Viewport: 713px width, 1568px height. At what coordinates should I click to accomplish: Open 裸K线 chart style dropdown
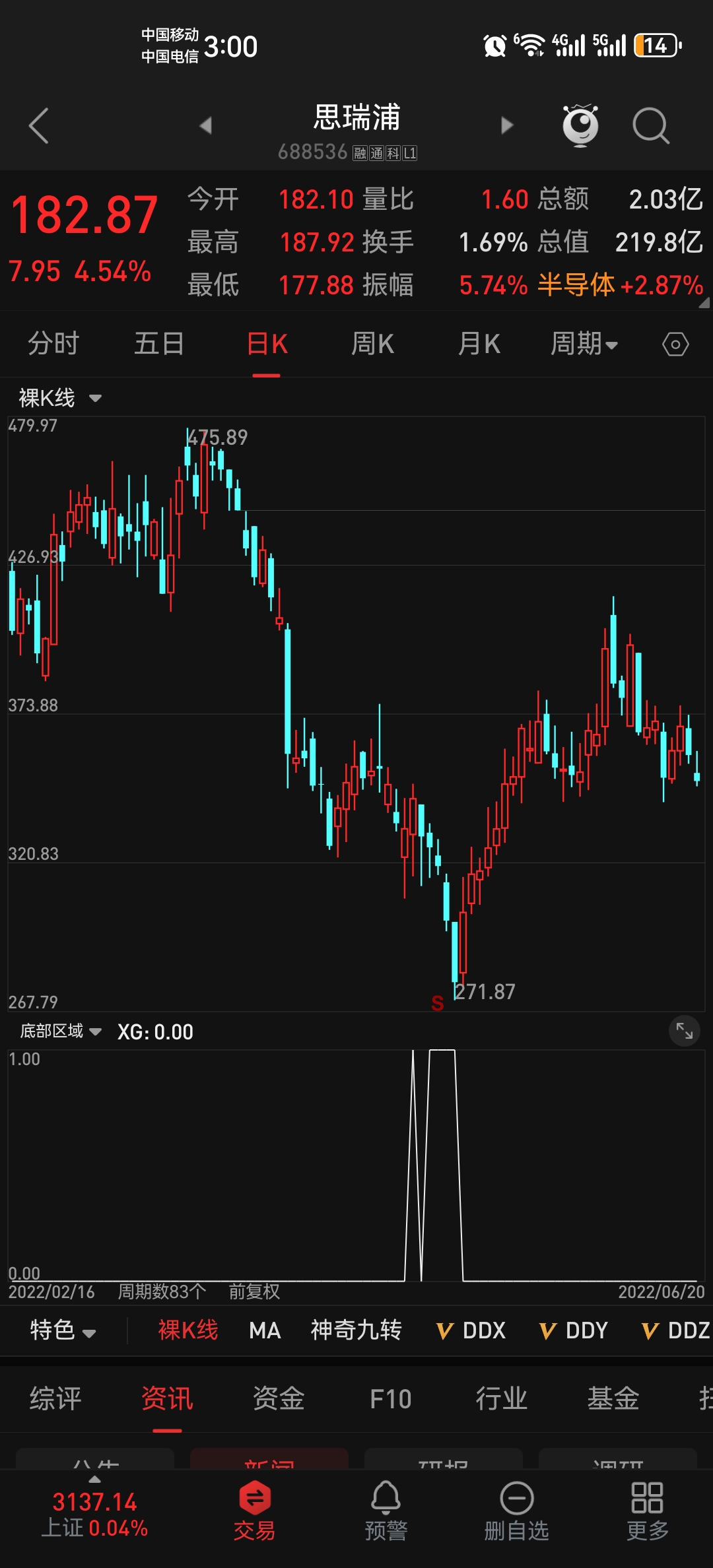pos(60,398)
